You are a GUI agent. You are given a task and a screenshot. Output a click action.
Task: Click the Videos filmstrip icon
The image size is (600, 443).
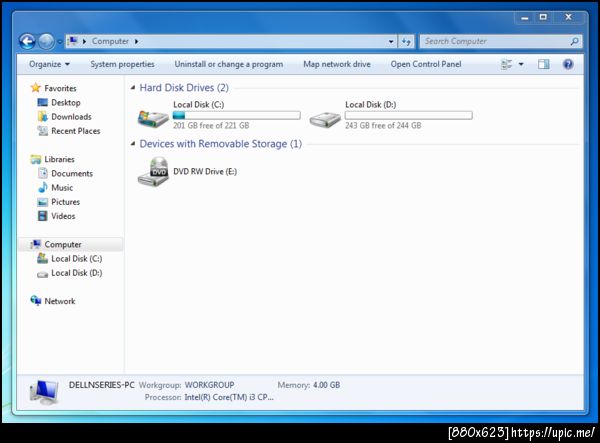click(x=42, y=216)
